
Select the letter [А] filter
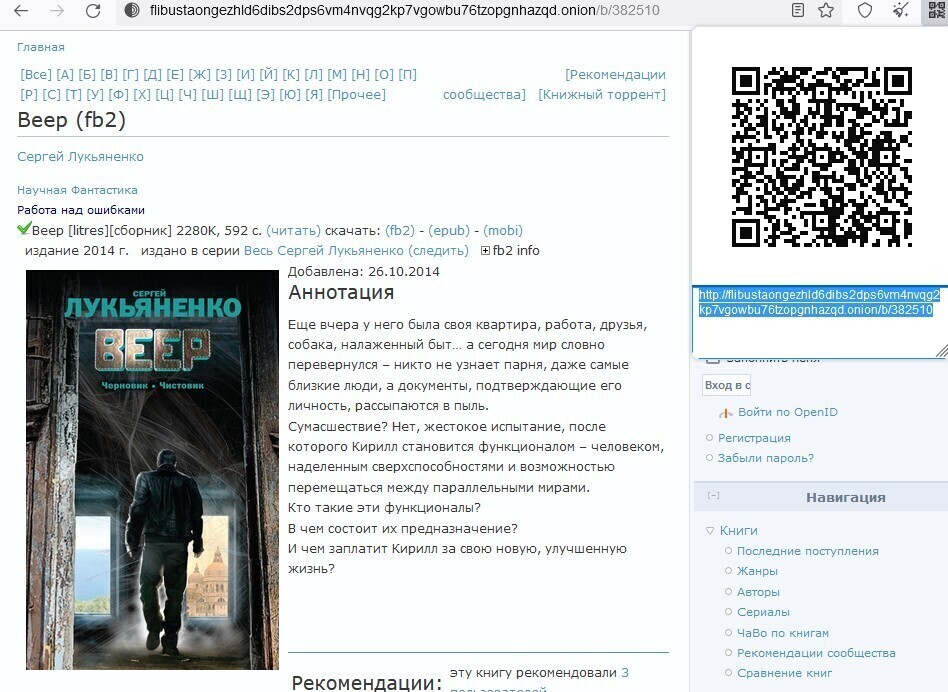65,74
